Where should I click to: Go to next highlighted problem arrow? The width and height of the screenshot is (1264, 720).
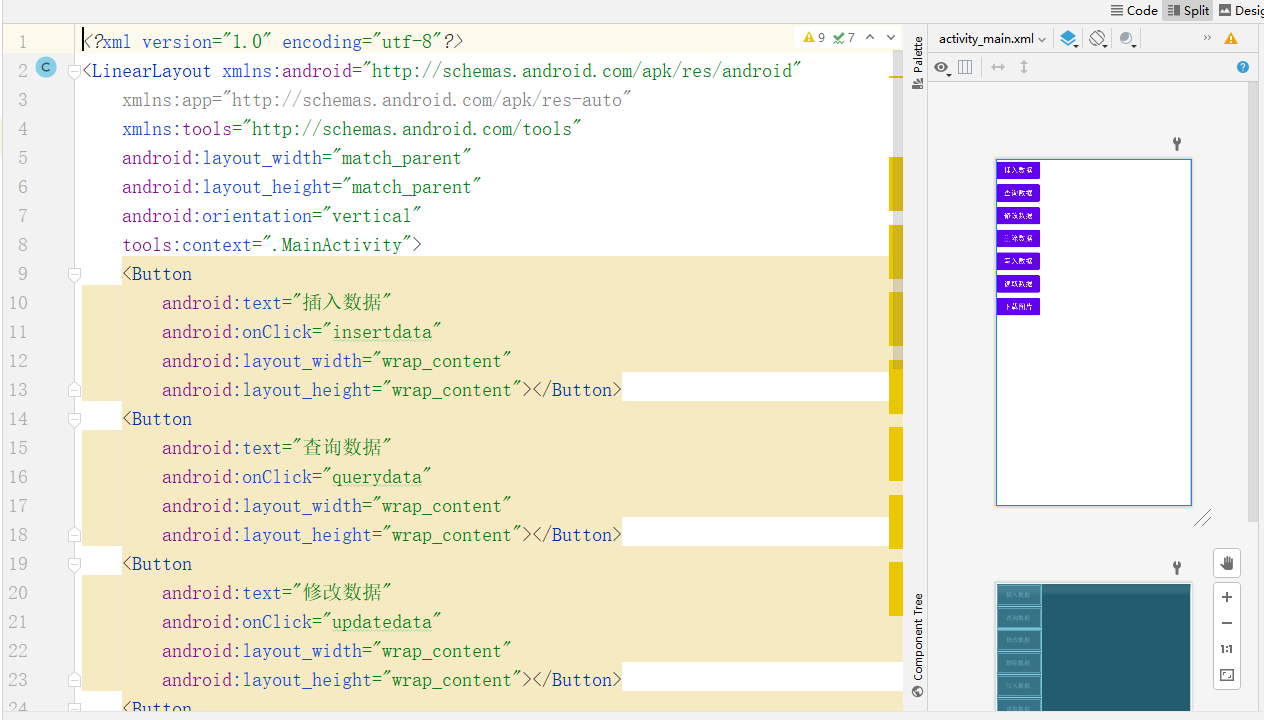891,38
